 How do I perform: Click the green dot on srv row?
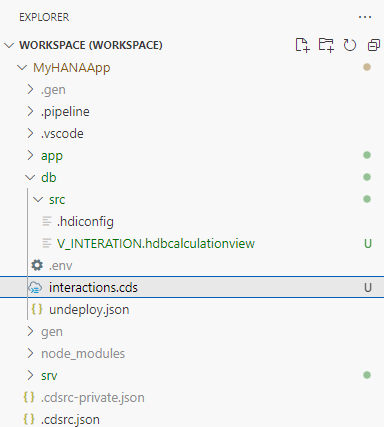pyautogui.click(x=367, y=375)
